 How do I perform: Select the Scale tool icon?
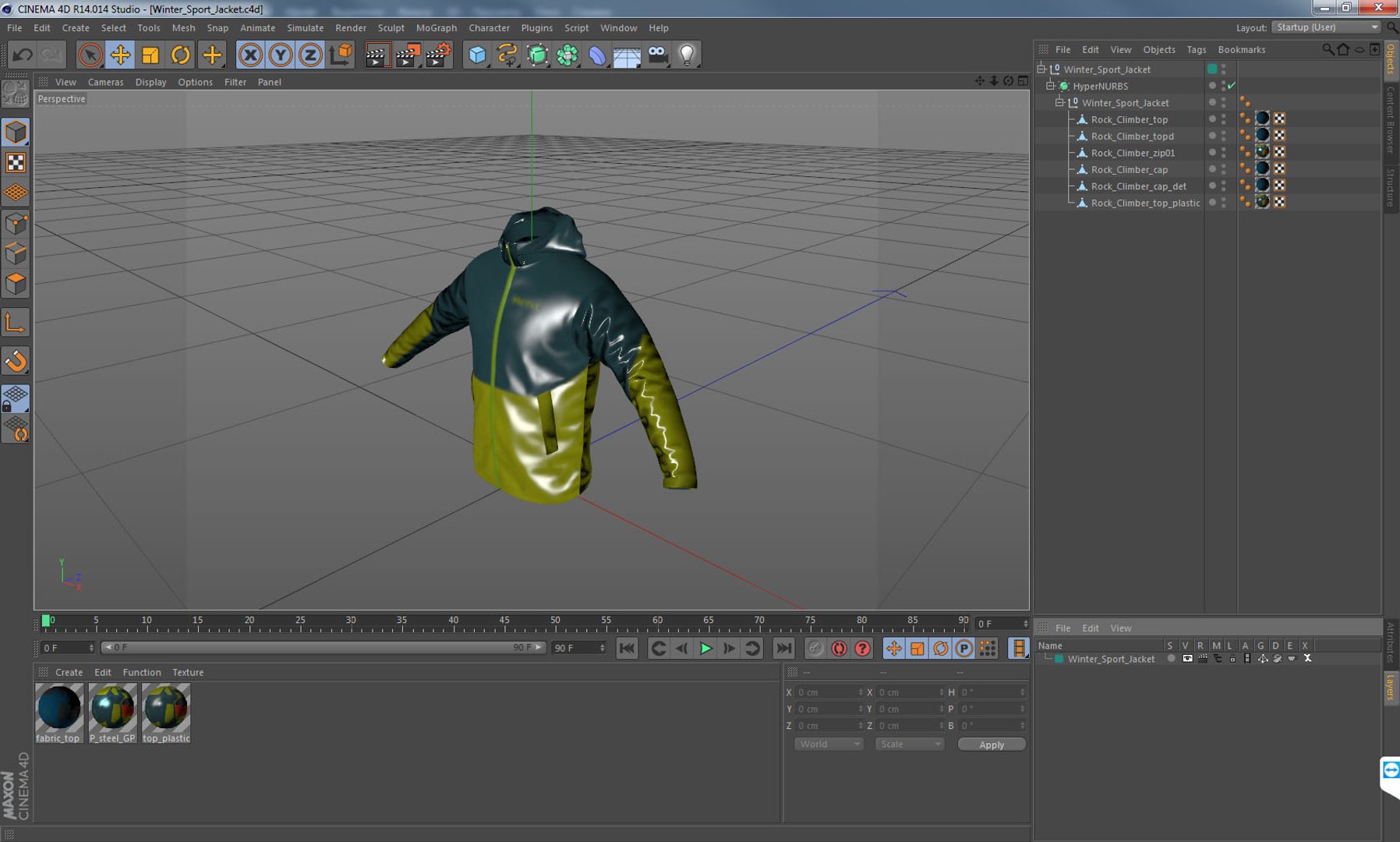click(x=150, y=55)
